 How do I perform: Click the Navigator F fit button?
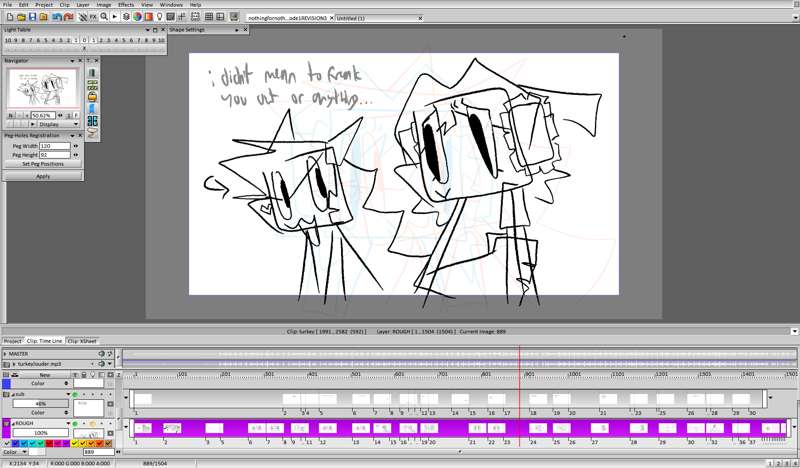76,116
